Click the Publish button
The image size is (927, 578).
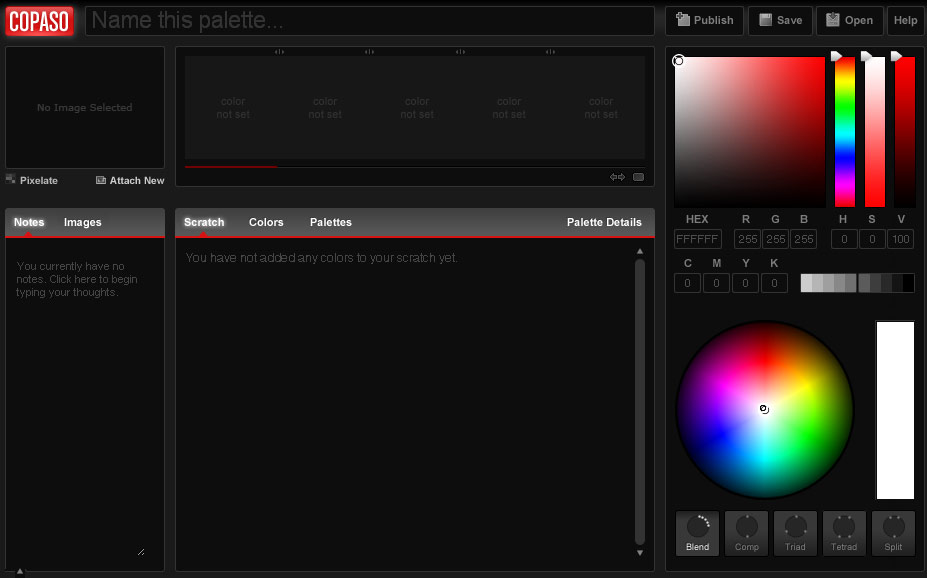point(704,20)
